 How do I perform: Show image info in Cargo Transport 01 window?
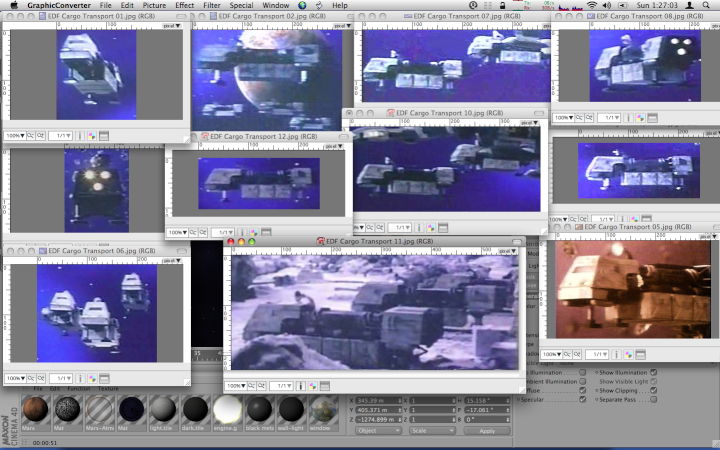80,136
